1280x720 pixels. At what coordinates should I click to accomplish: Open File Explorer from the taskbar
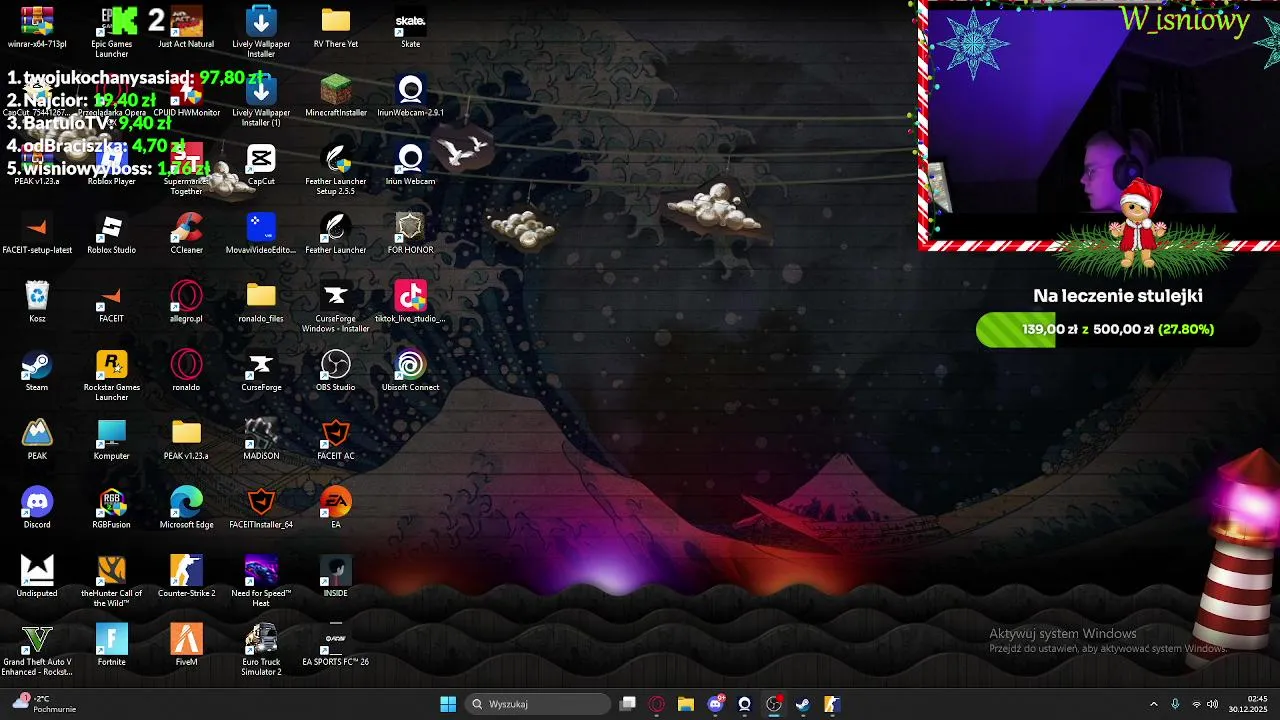tap(686, 704)
